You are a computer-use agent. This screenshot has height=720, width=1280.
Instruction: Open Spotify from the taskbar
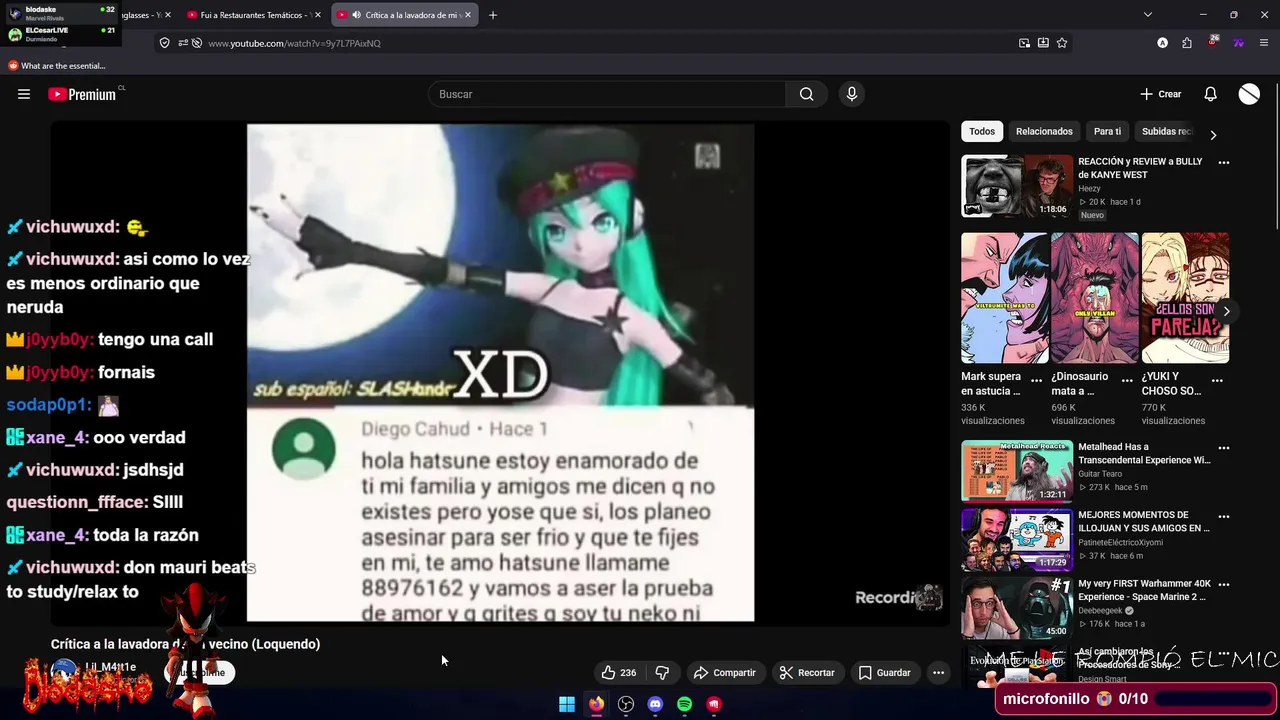click(684, 704)
